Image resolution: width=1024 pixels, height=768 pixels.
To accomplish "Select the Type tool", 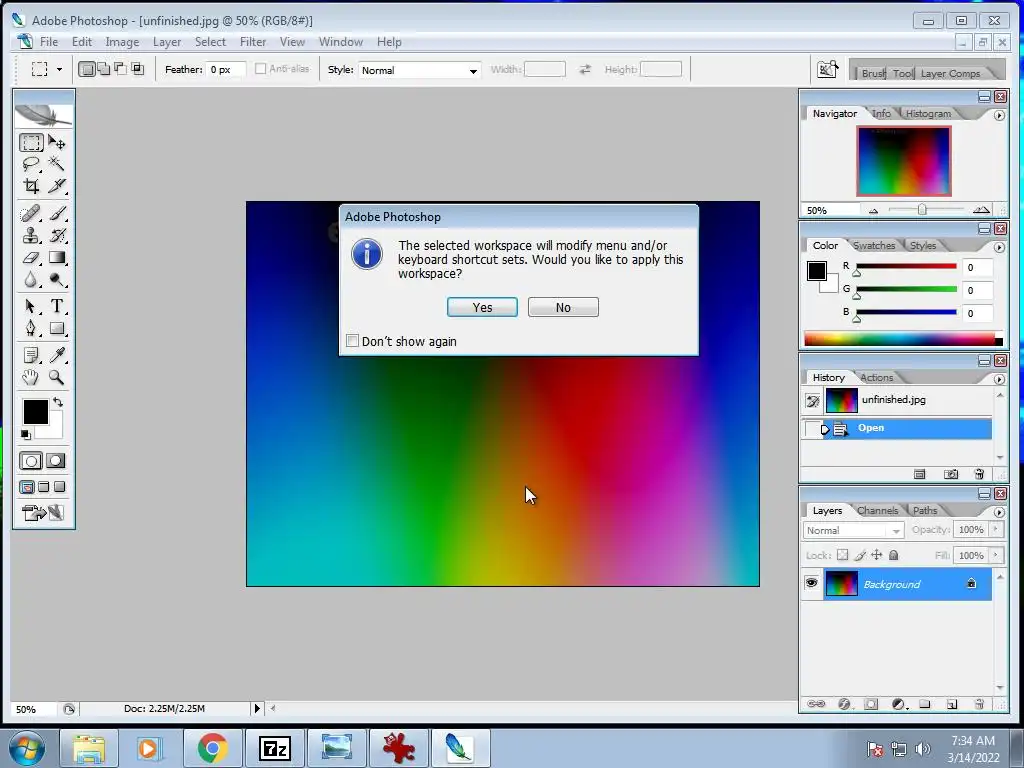I will click(x=57, y=306).
